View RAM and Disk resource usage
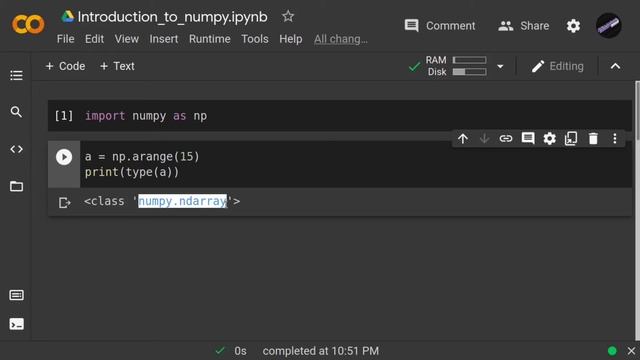The width and height of the screenshot is (640, 360). click(x=456, y=66)
